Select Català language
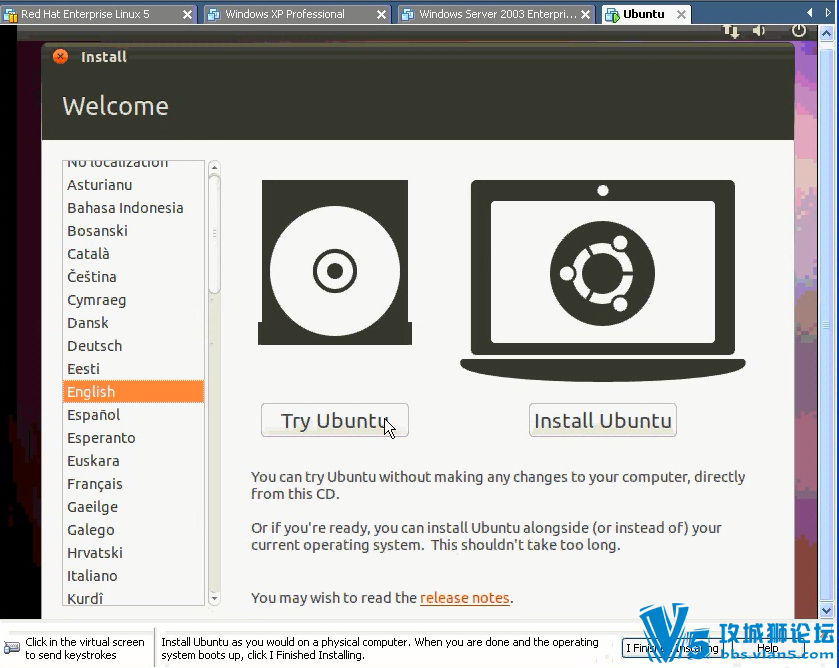The height and width of the screenshot is (668, 839). pyautogui.click(x=133, y=254)
